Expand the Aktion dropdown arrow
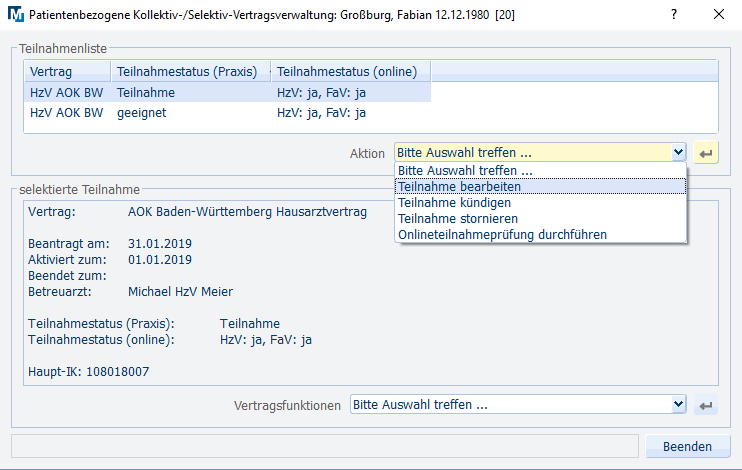The width and height of the screenshot is (742, 470). [x=678, y=153]
